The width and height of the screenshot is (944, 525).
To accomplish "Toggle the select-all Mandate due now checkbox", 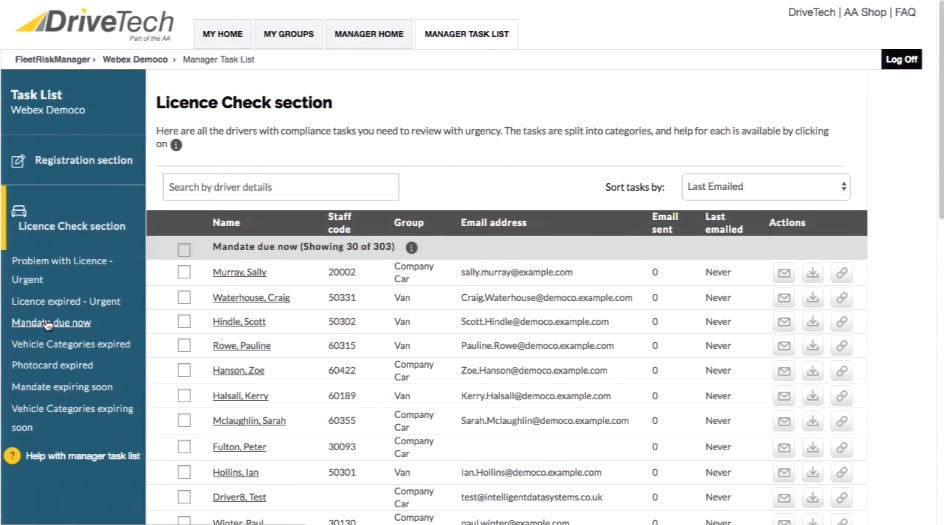I will click(184, 249).
